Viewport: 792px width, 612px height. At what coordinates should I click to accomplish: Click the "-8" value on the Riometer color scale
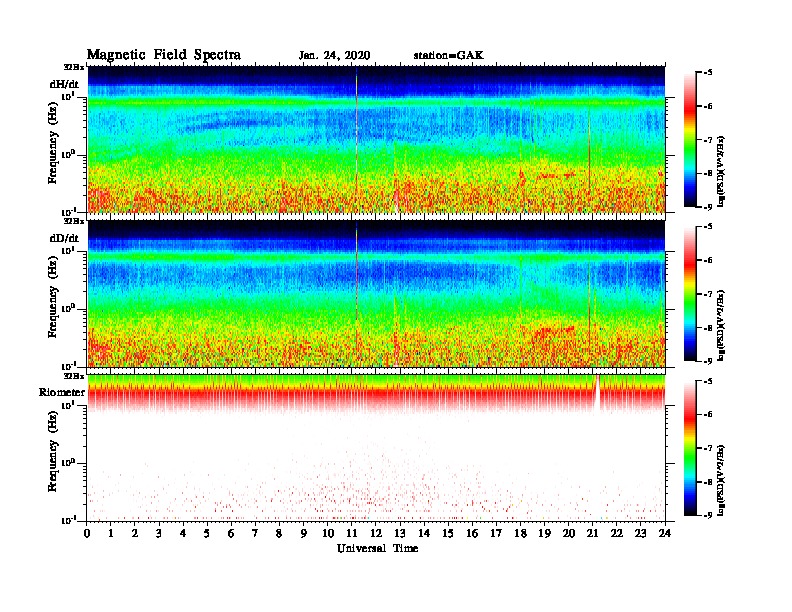(708, 481)
